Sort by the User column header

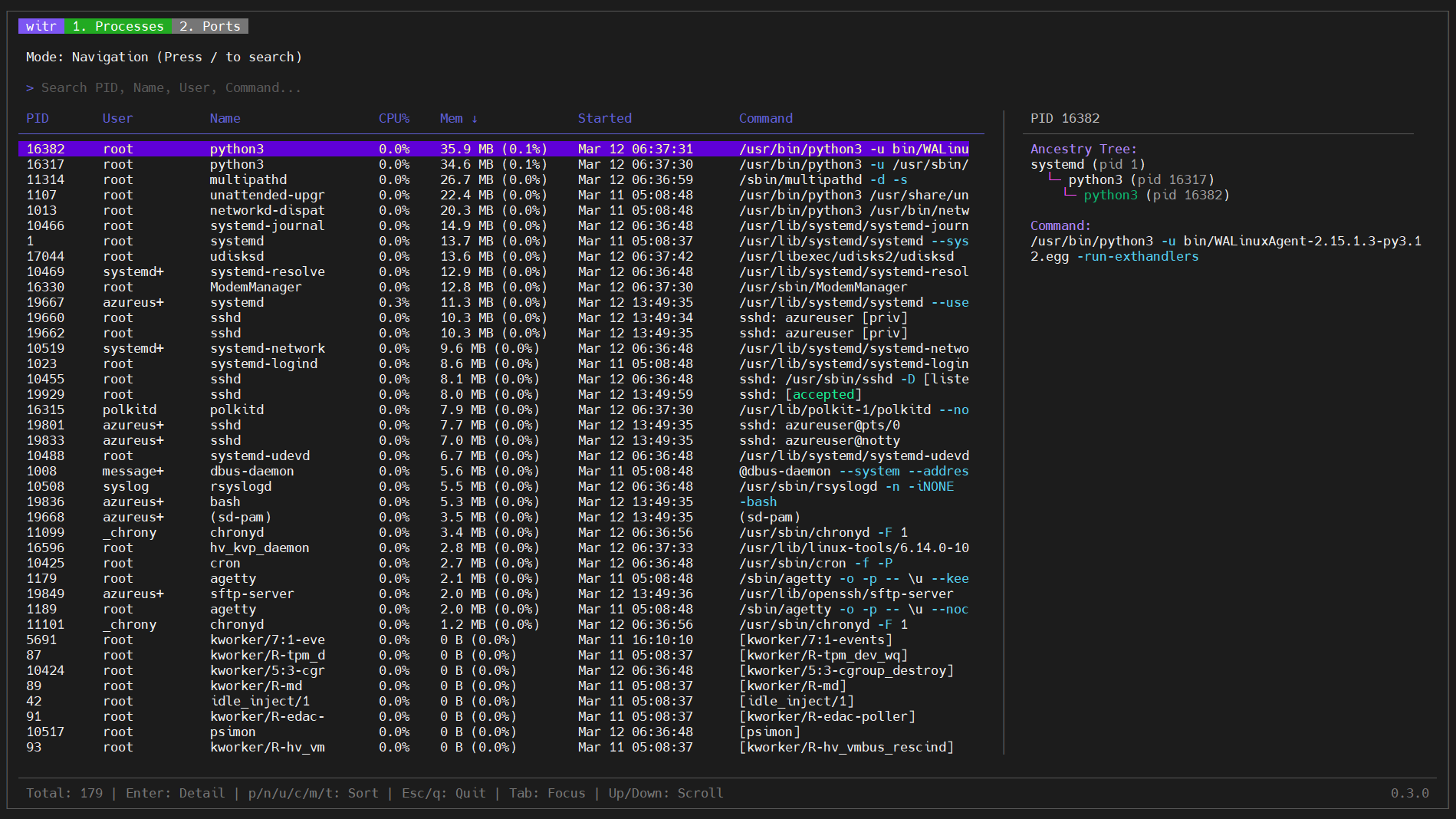click(x=118, y=118)
